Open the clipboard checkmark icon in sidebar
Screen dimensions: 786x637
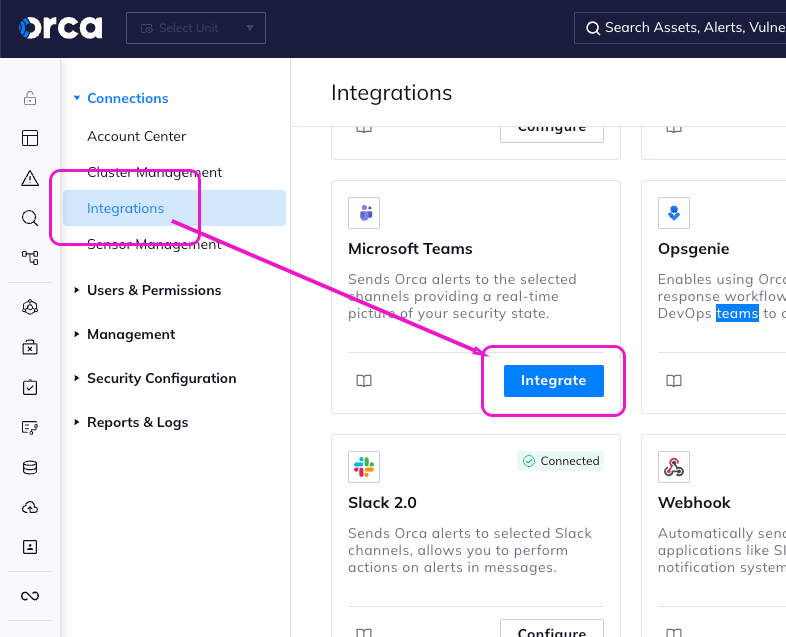pos(30,387)
